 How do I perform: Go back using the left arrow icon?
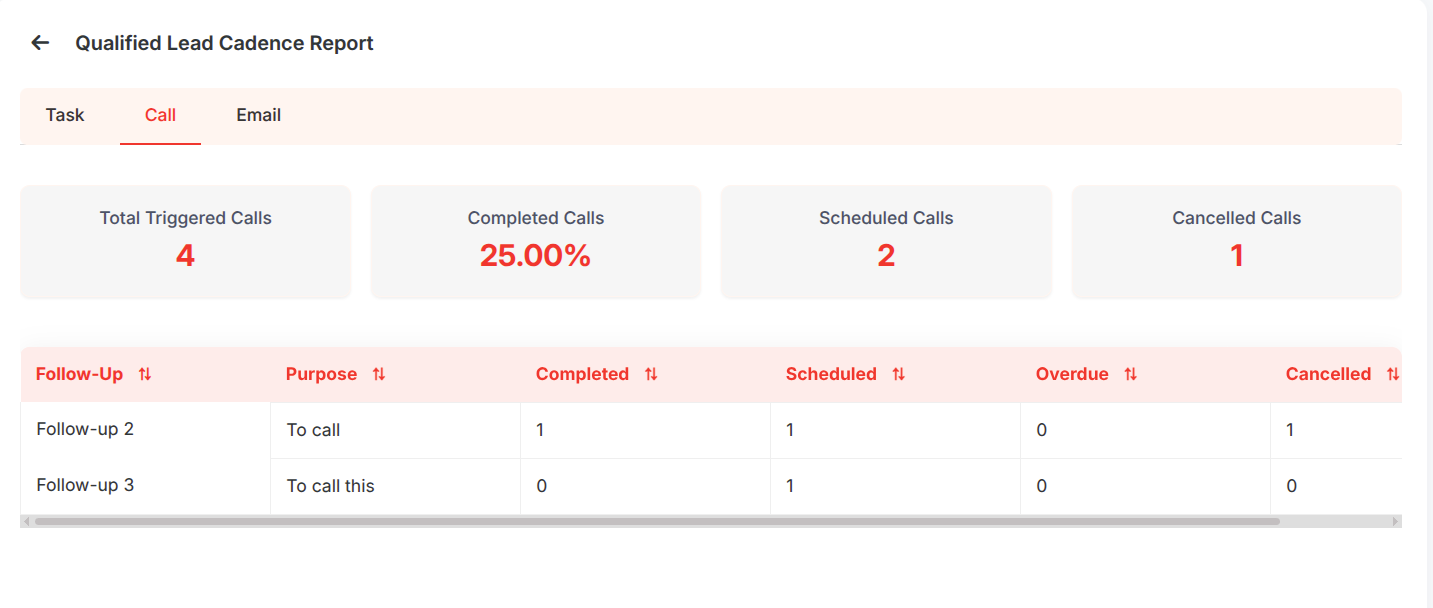click(x=40, y=43)
